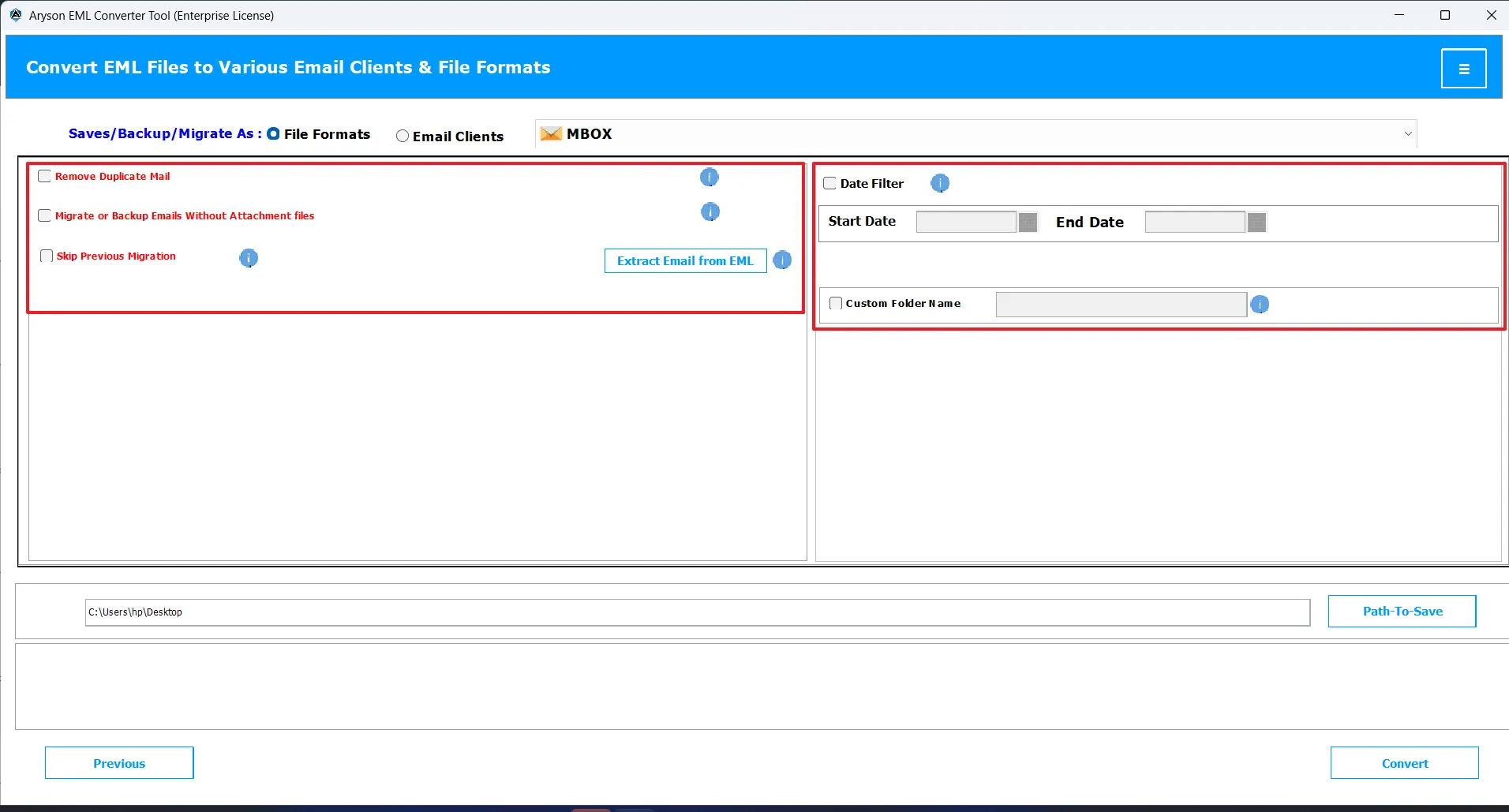Minimize the Aryson EML Converter window
1509x812 pixels.
click(1399, 15)
